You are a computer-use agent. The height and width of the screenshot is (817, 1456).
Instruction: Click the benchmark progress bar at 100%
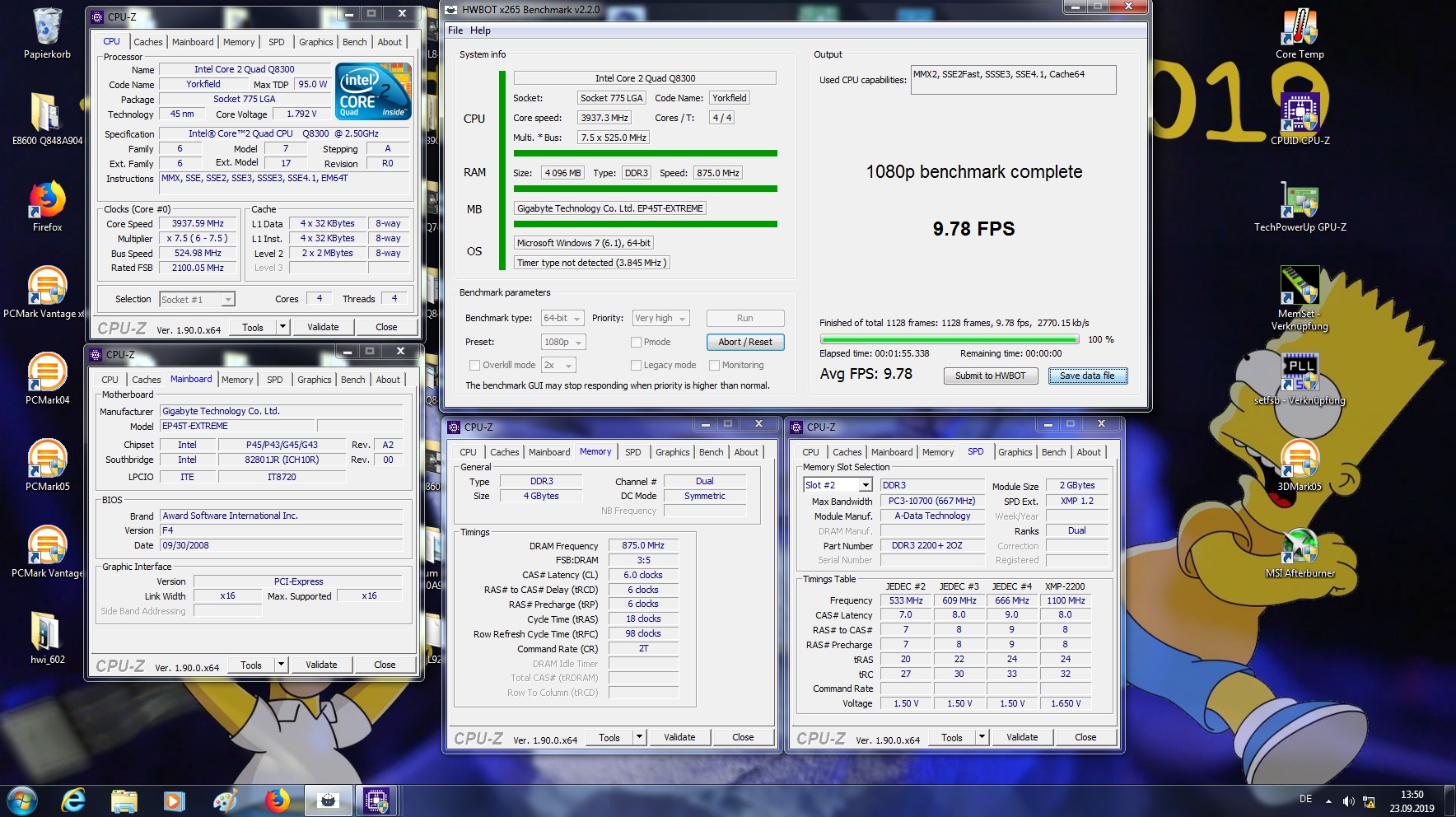pos(950,339)
